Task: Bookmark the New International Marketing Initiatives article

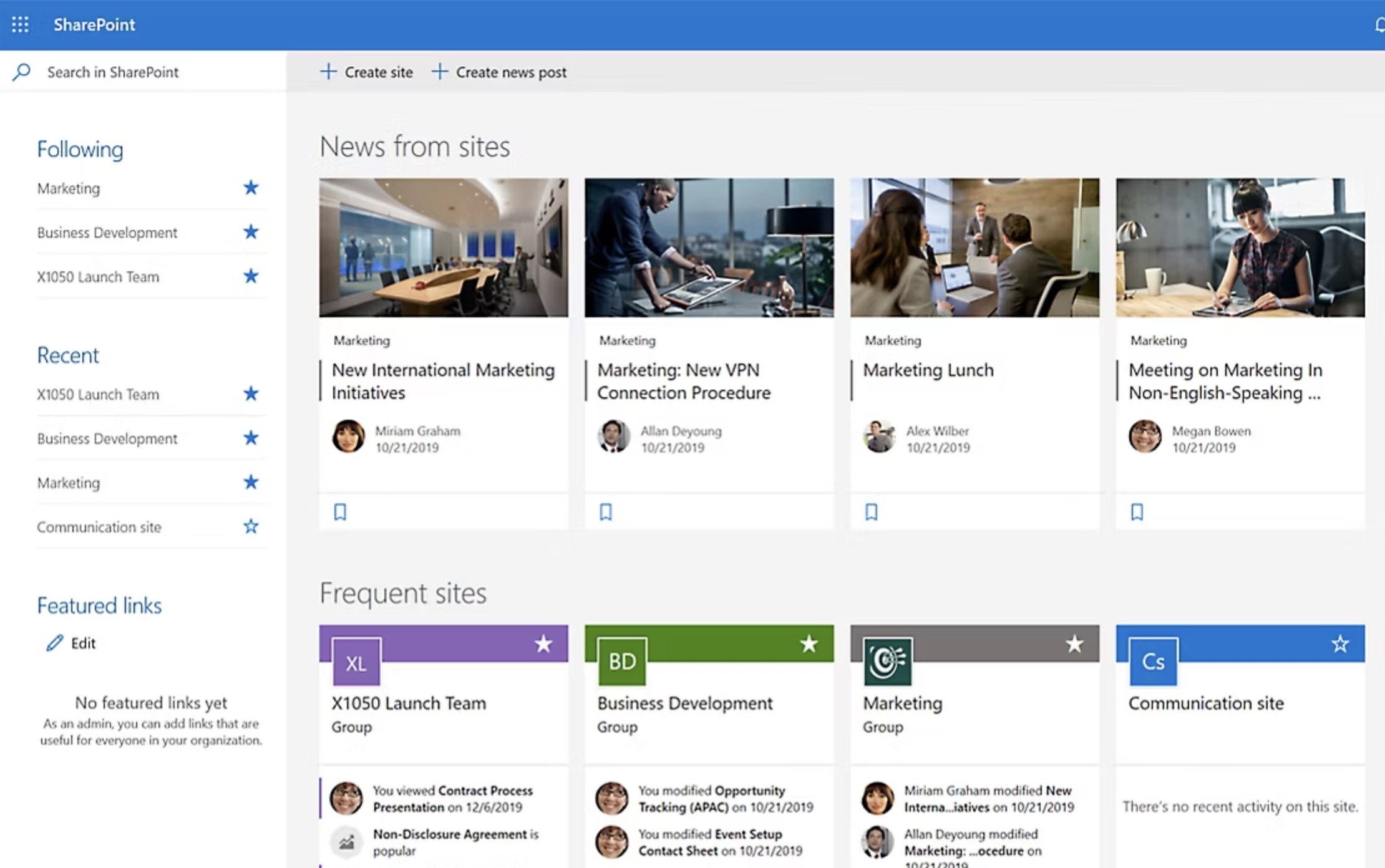Action: pyautogui.click(x=340, y=511)
